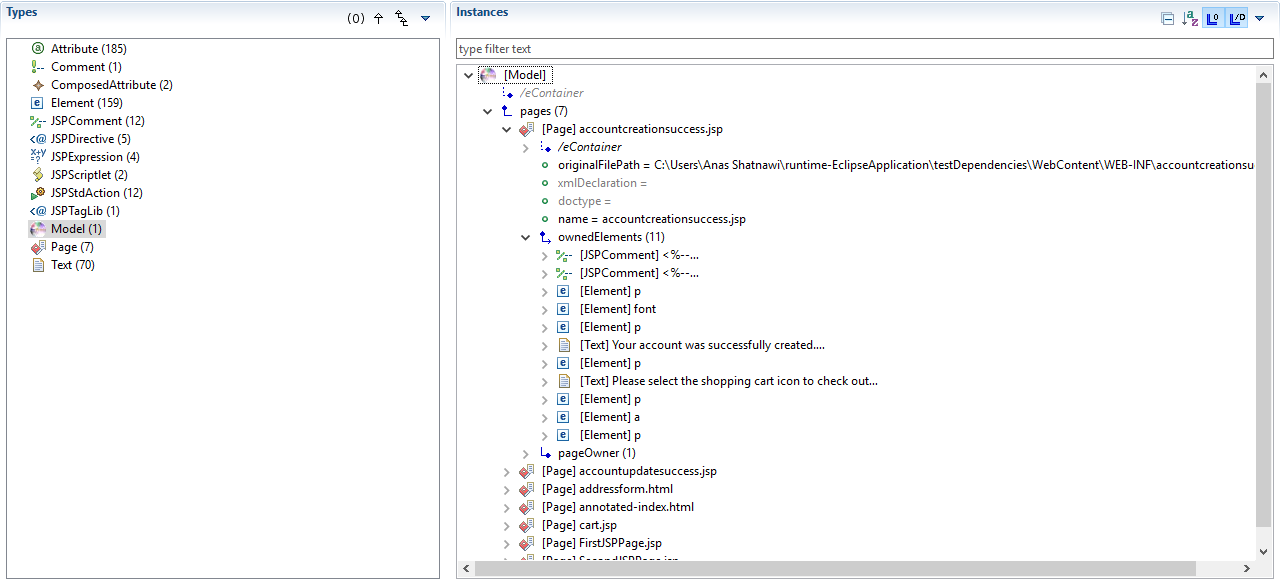Click the JSPExpression type icon

(38, 157)
